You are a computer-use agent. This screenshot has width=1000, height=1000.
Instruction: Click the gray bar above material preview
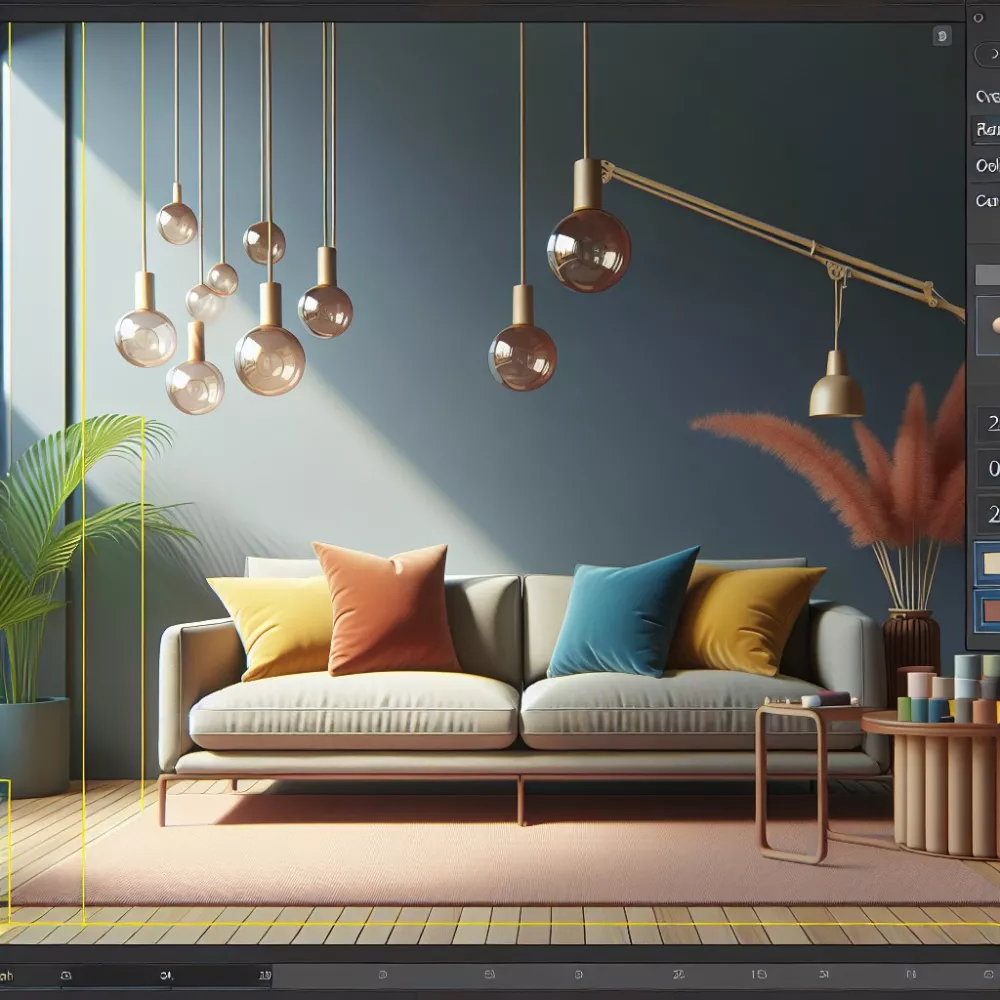point(987,274)
